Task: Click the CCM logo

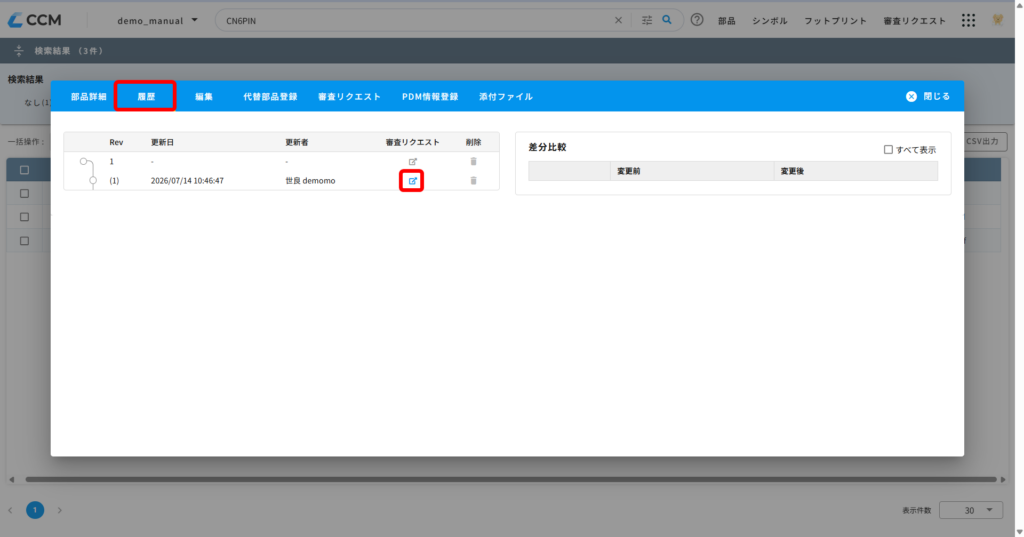Action: coord(35,20)
